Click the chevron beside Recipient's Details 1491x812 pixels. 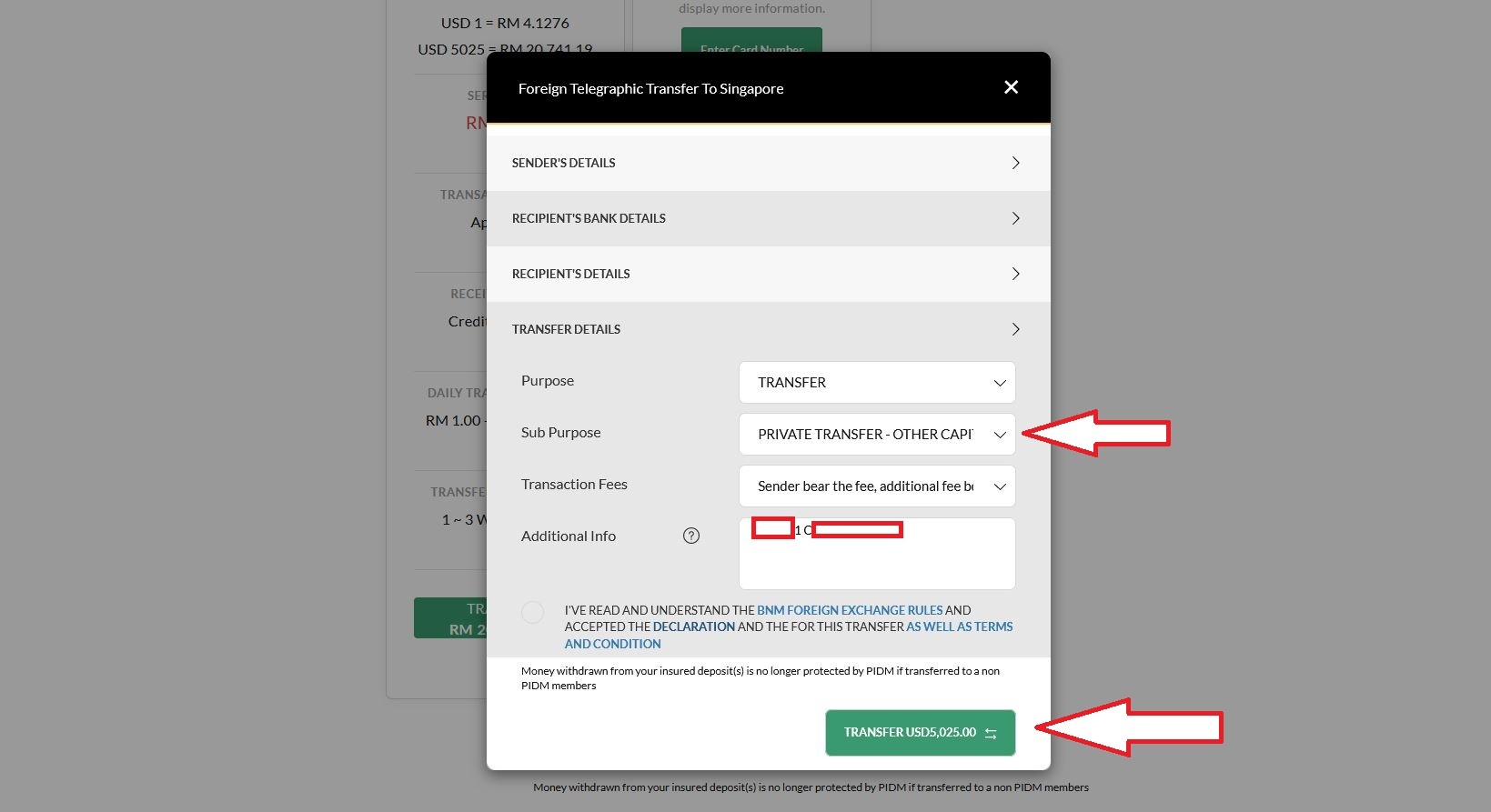1015,274
